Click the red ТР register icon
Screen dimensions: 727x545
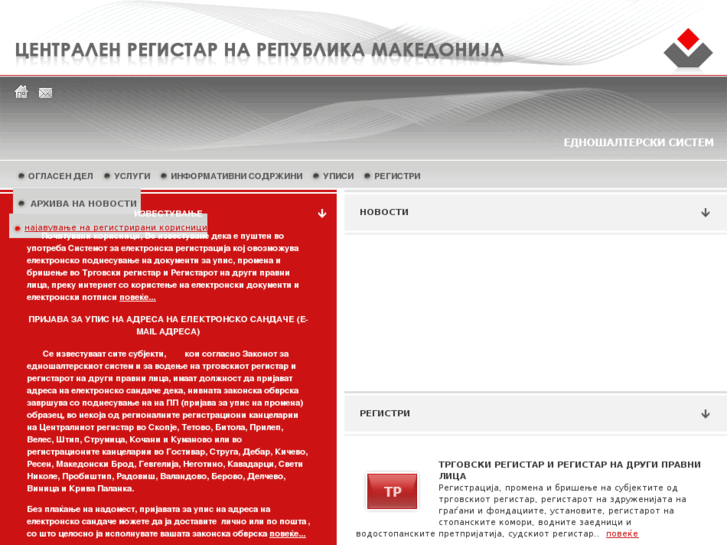tap(392, 491)
